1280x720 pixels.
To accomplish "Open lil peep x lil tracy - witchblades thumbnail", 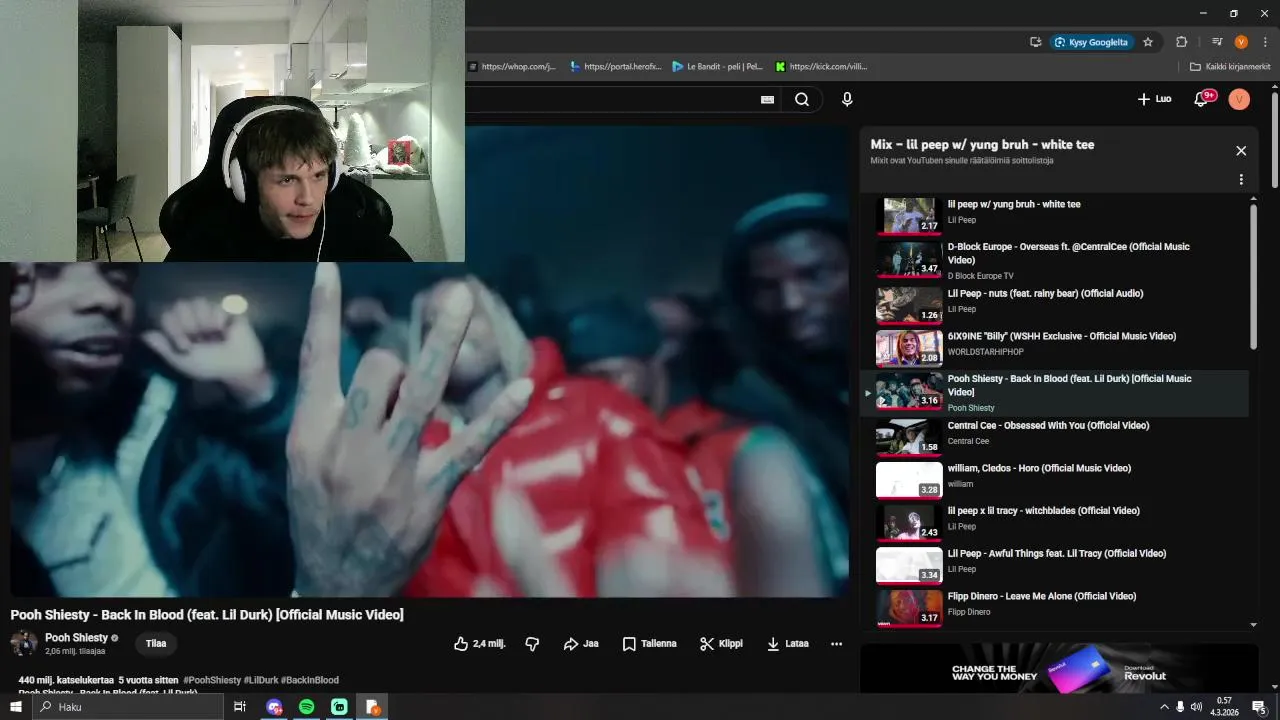I will (909, 522).
